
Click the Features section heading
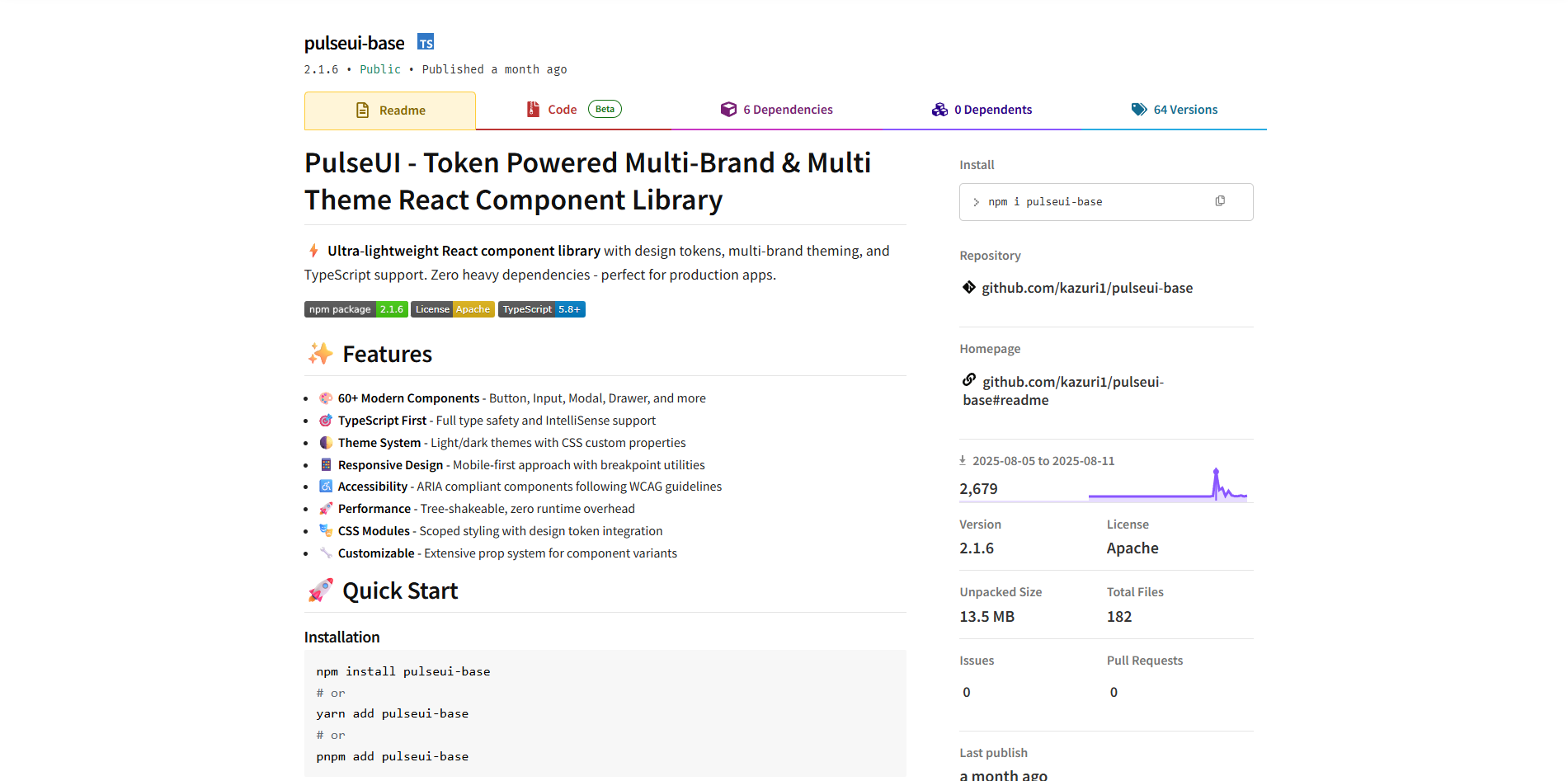pos(387,355)
